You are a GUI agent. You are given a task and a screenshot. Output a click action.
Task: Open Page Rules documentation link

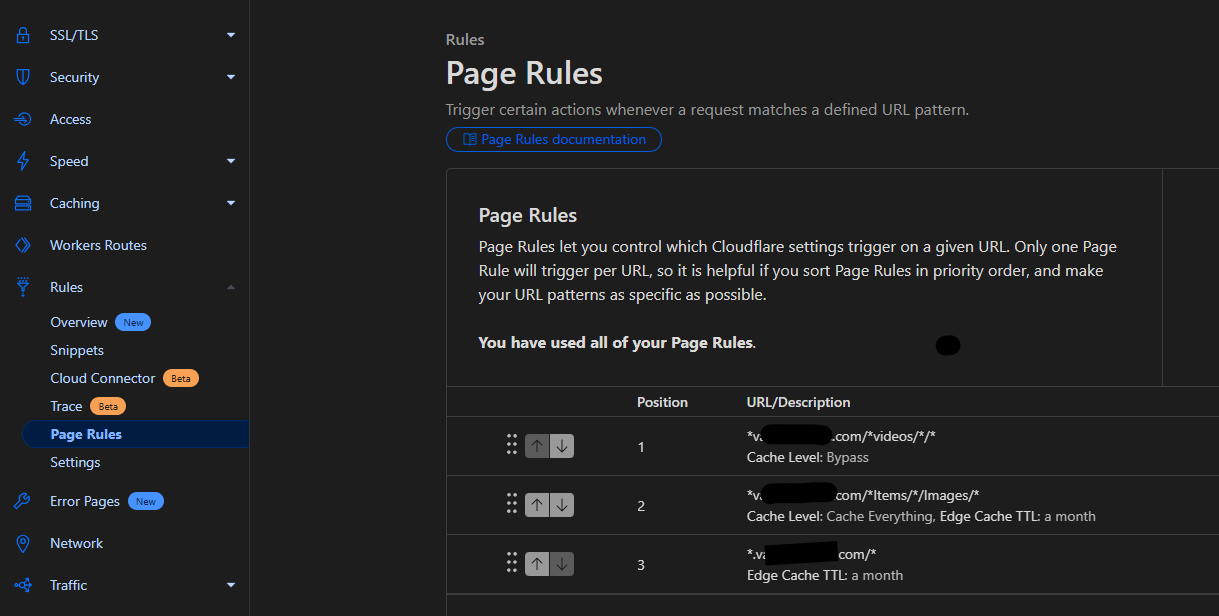pyautogui.click(x=553, y=139)
